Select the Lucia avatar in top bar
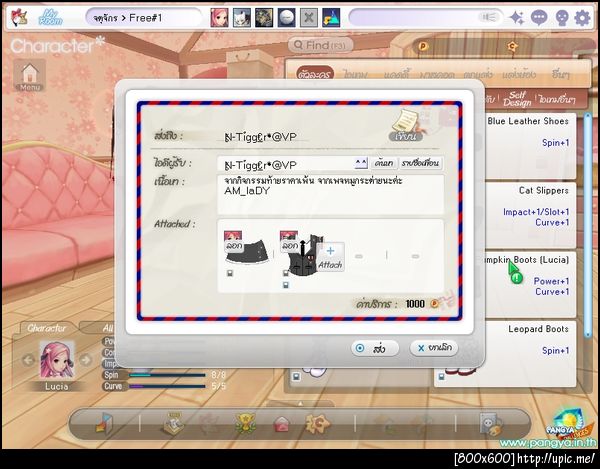This screenshot has height=469, width=600. pos(219,18)
